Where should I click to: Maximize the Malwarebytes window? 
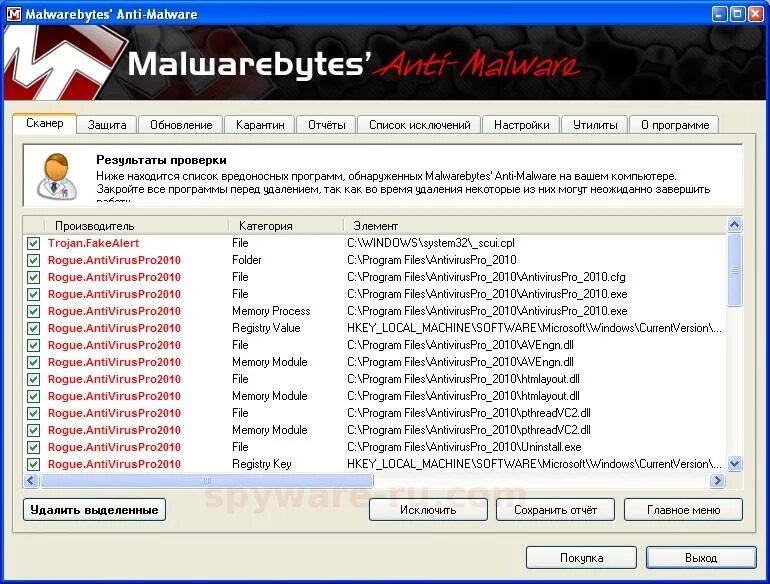pos(738,14)
